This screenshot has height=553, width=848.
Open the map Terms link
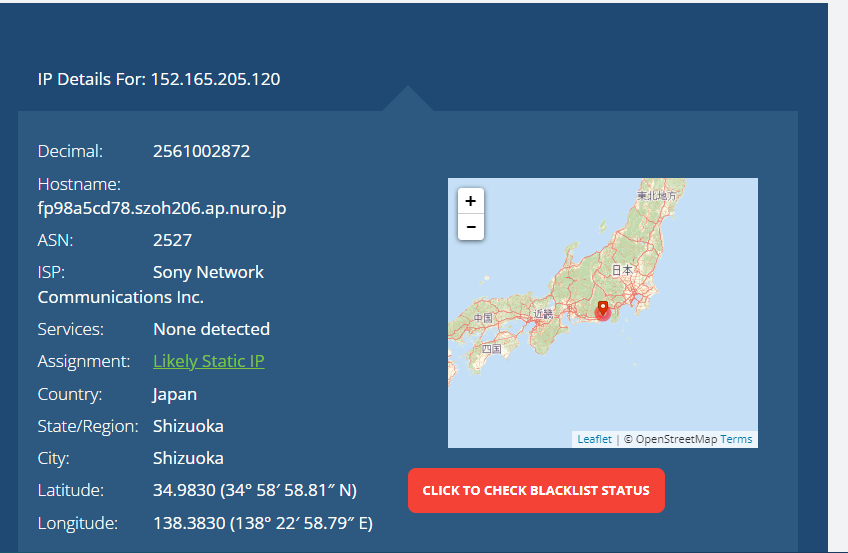(736, 439)
